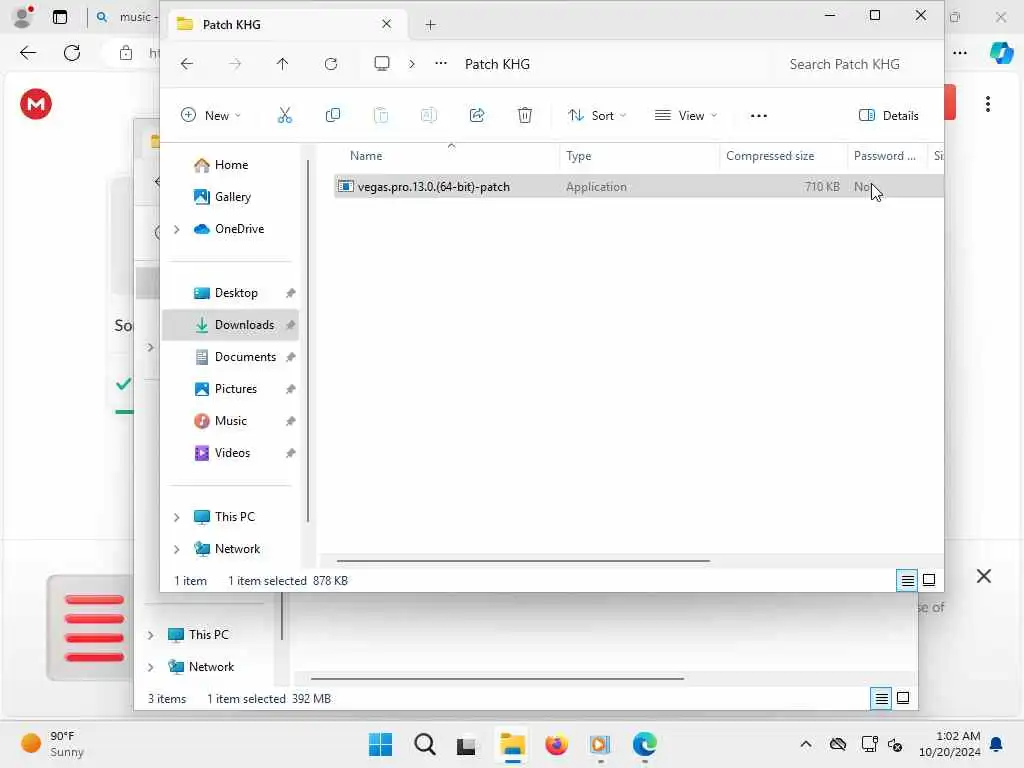Open the Windows Start menu
The width and height of the screenshot is (1024, 768).
click(x=380, y=744)
